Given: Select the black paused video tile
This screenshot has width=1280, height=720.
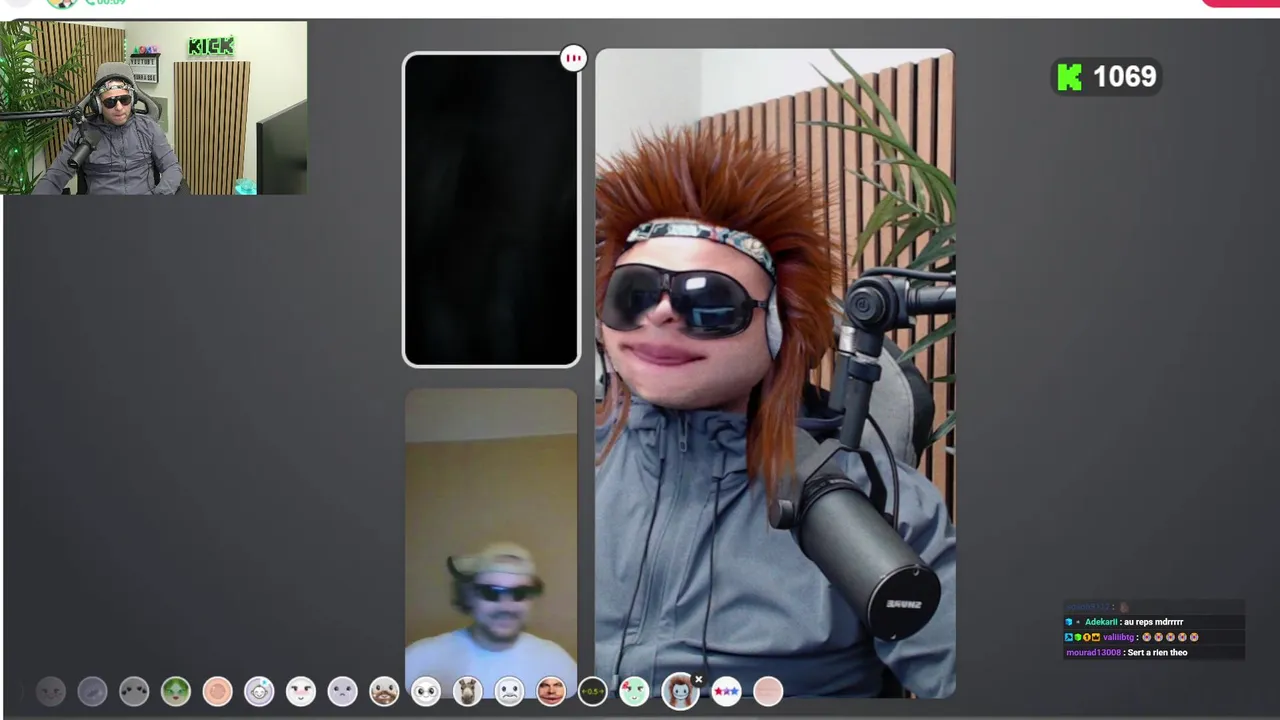Looking at the screenshot, I should pyautogui.click(x=491, y=210).
